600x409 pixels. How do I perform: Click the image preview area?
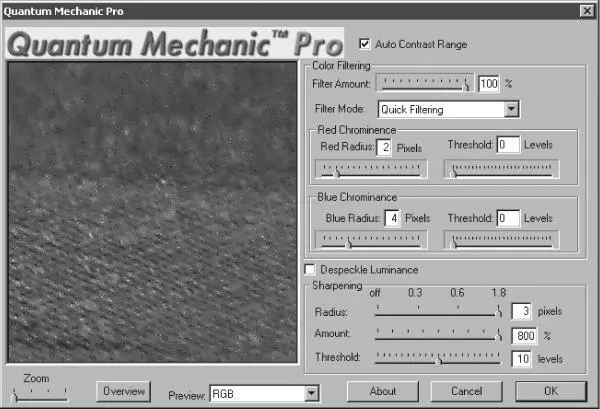coord(152,212)
